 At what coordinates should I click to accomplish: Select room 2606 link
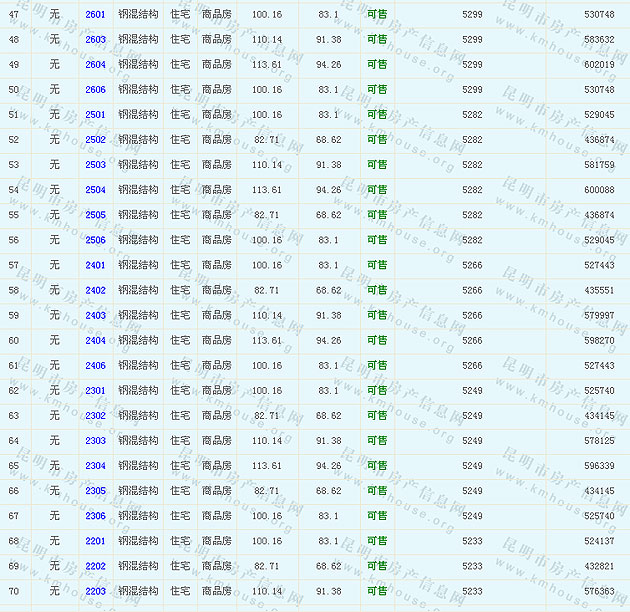click(x=95, y=90)
